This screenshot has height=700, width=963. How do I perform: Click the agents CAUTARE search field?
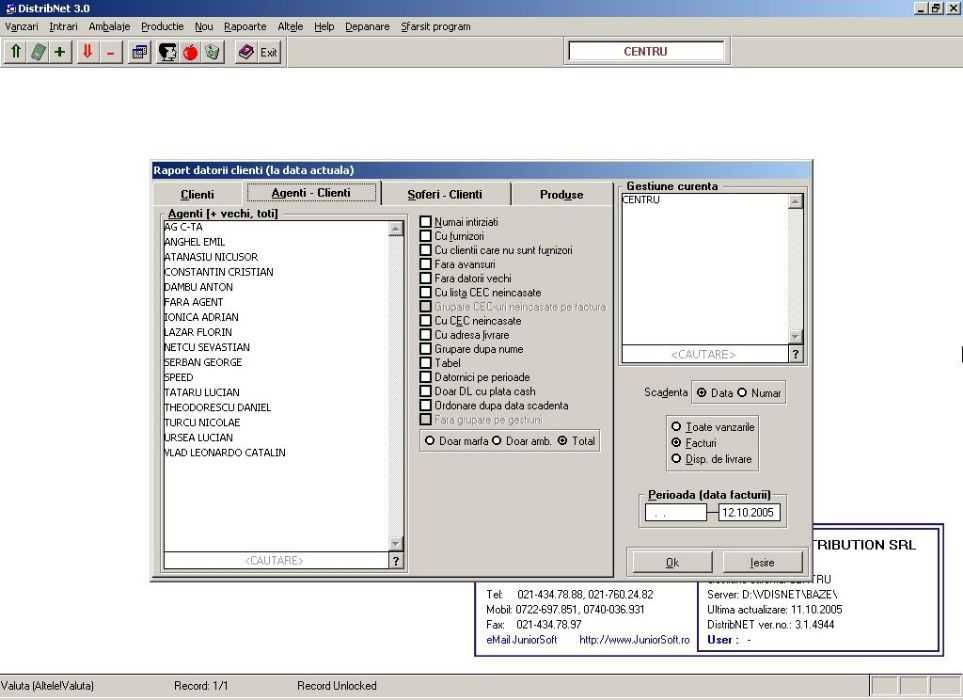point(276,561)
